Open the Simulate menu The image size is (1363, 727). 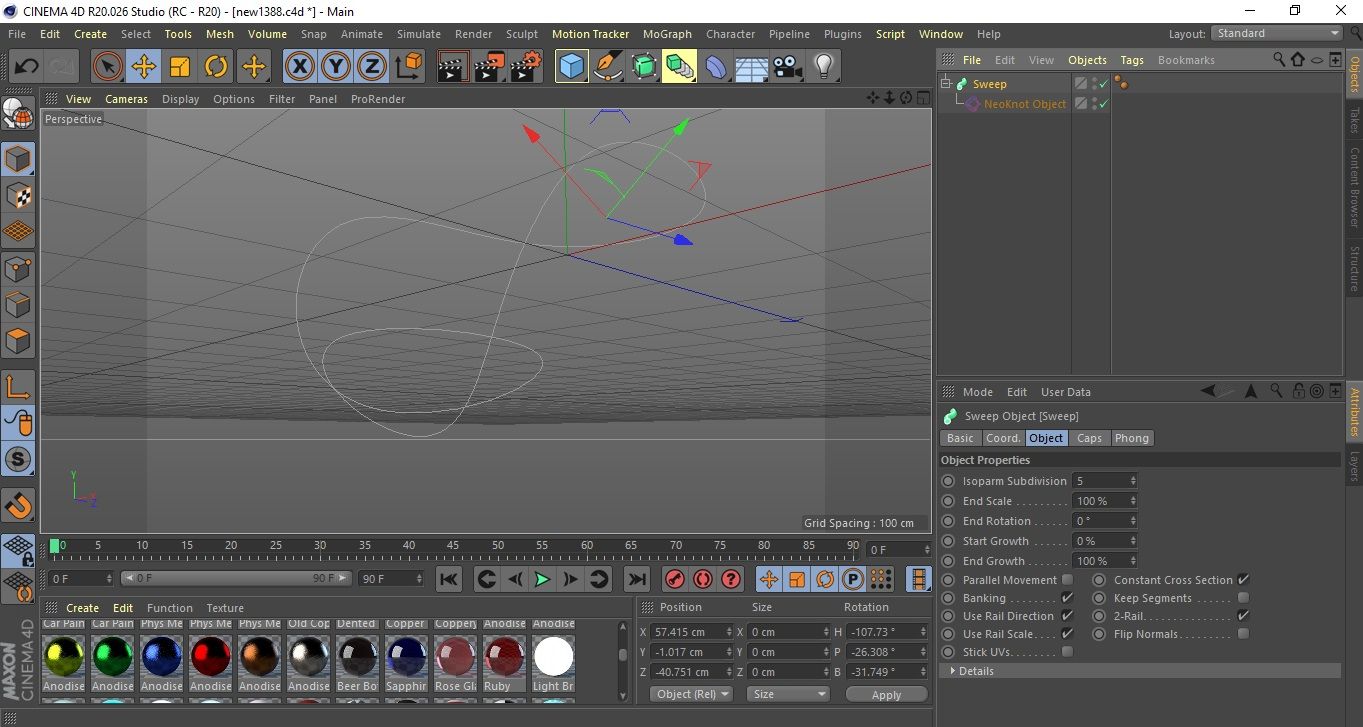[418, 34]
